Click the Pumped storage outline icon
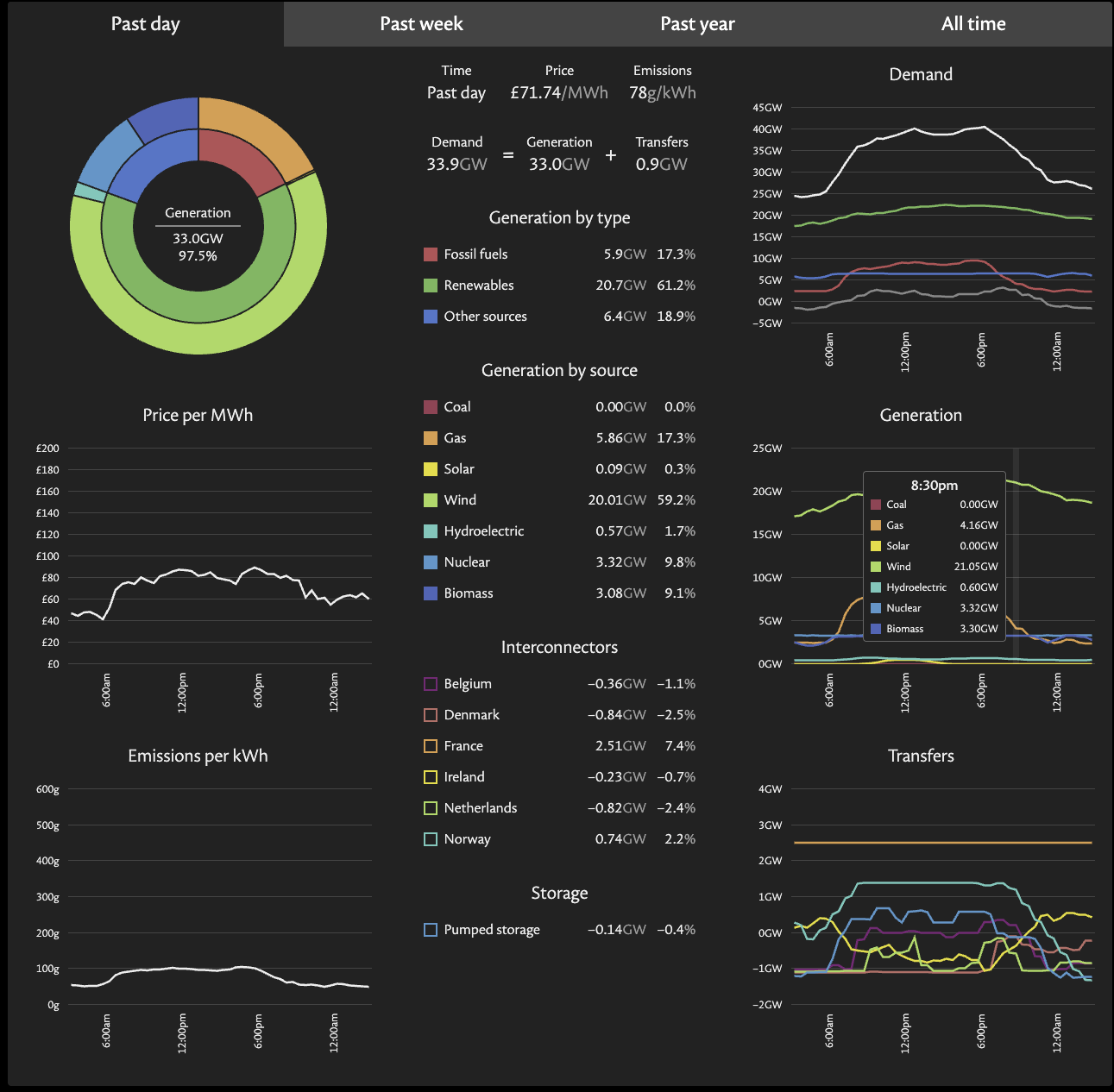The width and height of the screenshot is (1114, 1092). (431, 930)
